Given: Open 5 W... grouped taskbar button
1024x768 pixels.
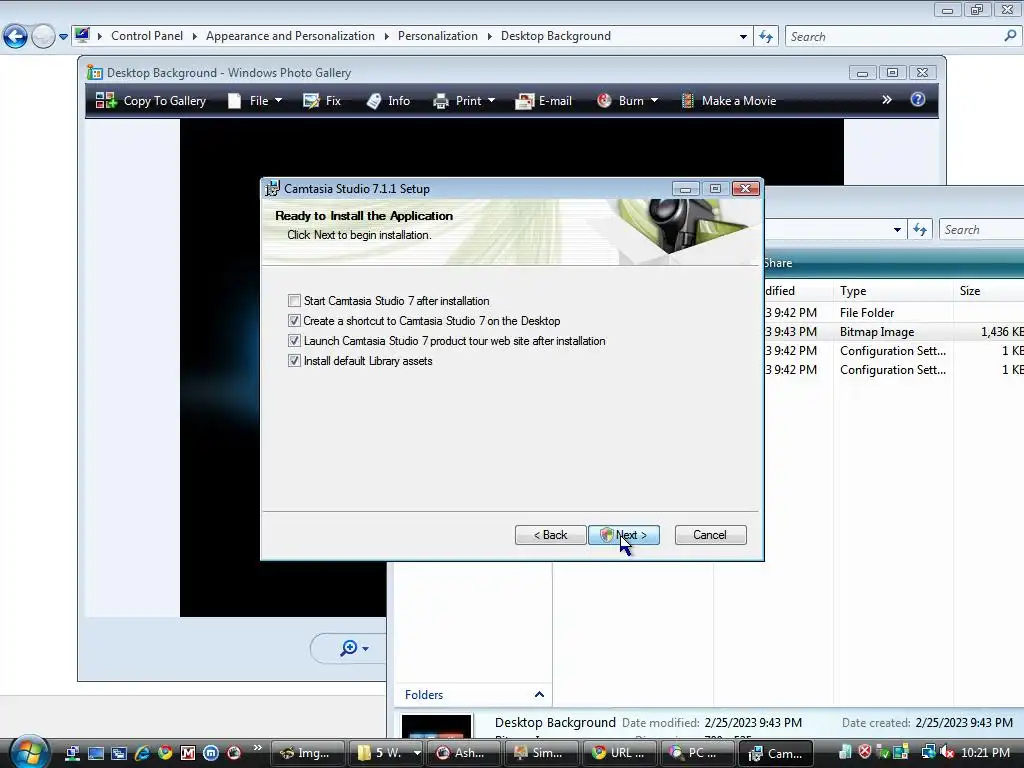Looking at the screenshot, I should [387, 753].
